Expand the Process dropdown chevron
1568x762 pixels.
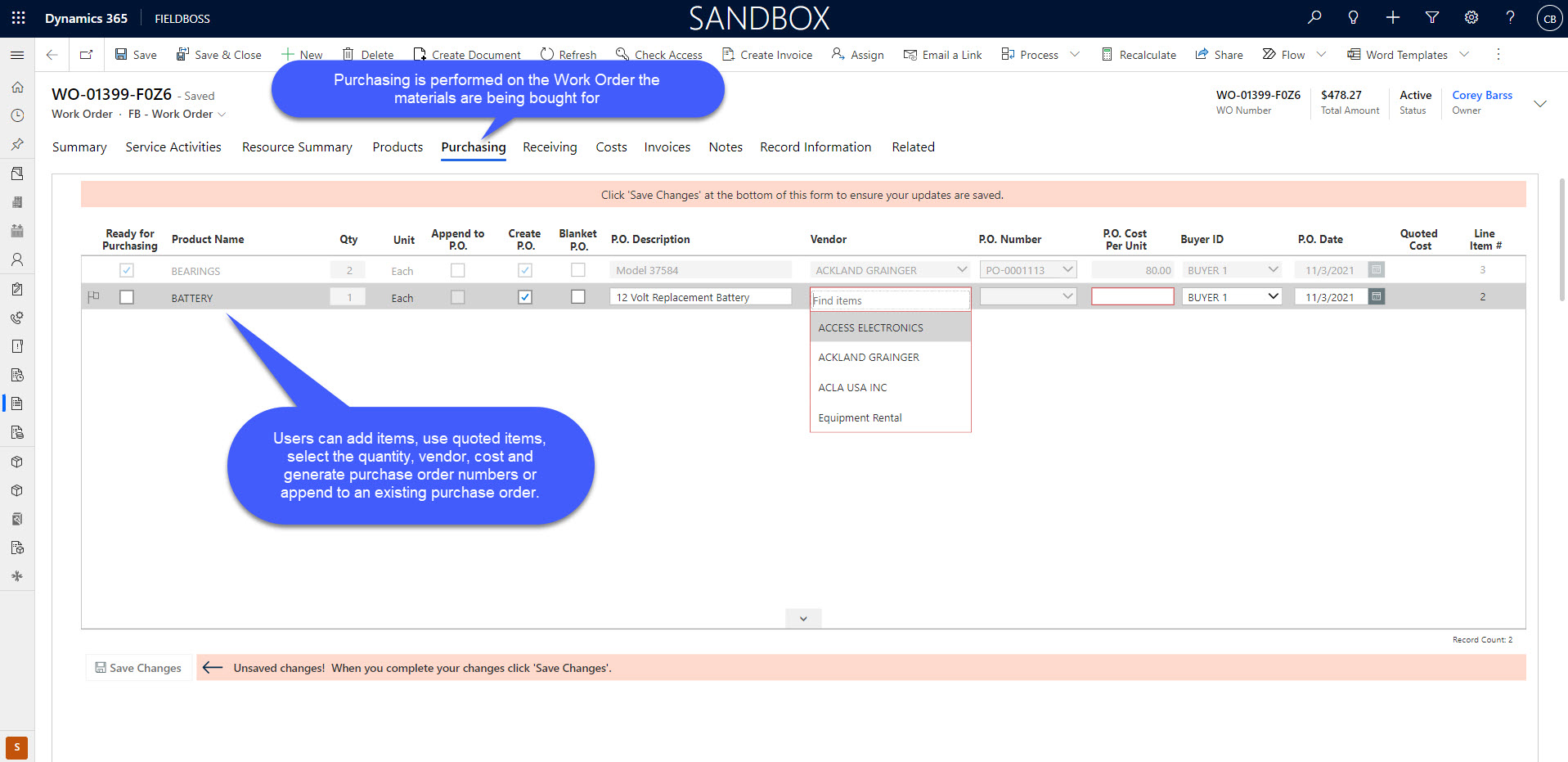(1075, 55)
